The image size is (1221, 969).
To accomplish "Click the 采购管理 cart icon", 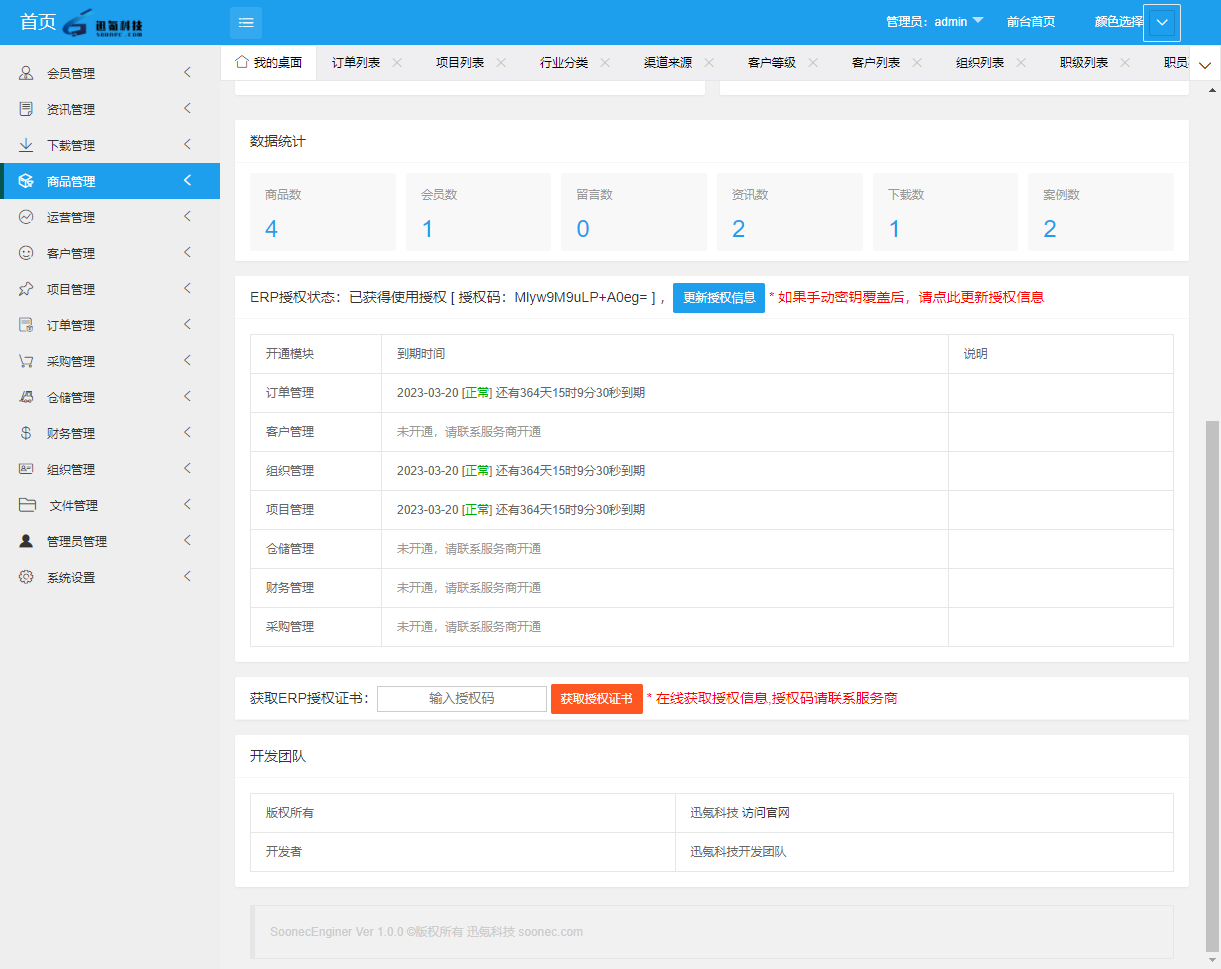I will click(26, 361).
